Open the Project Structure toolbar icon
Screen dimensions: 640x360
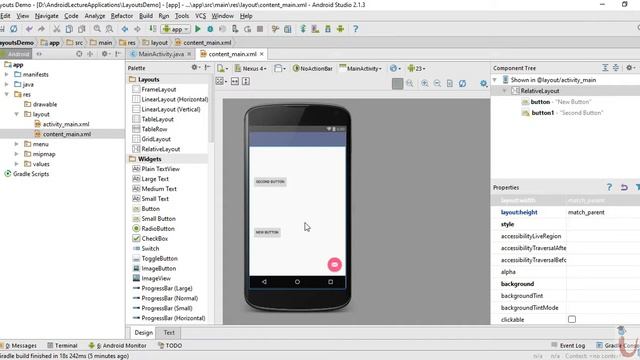point(288,29)
